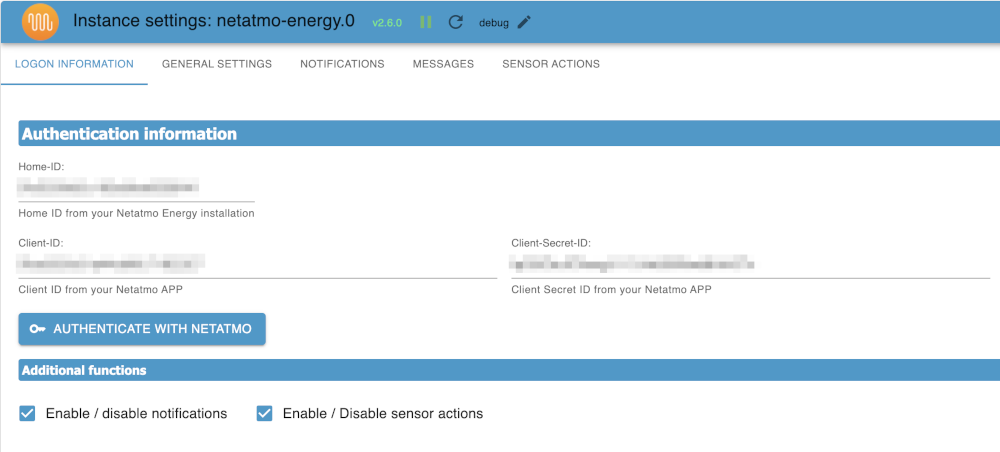This screenshot has width=1000, height=452.
Task: Toggle Enable / disable notifications checkbox
Action: coord(27,414)
